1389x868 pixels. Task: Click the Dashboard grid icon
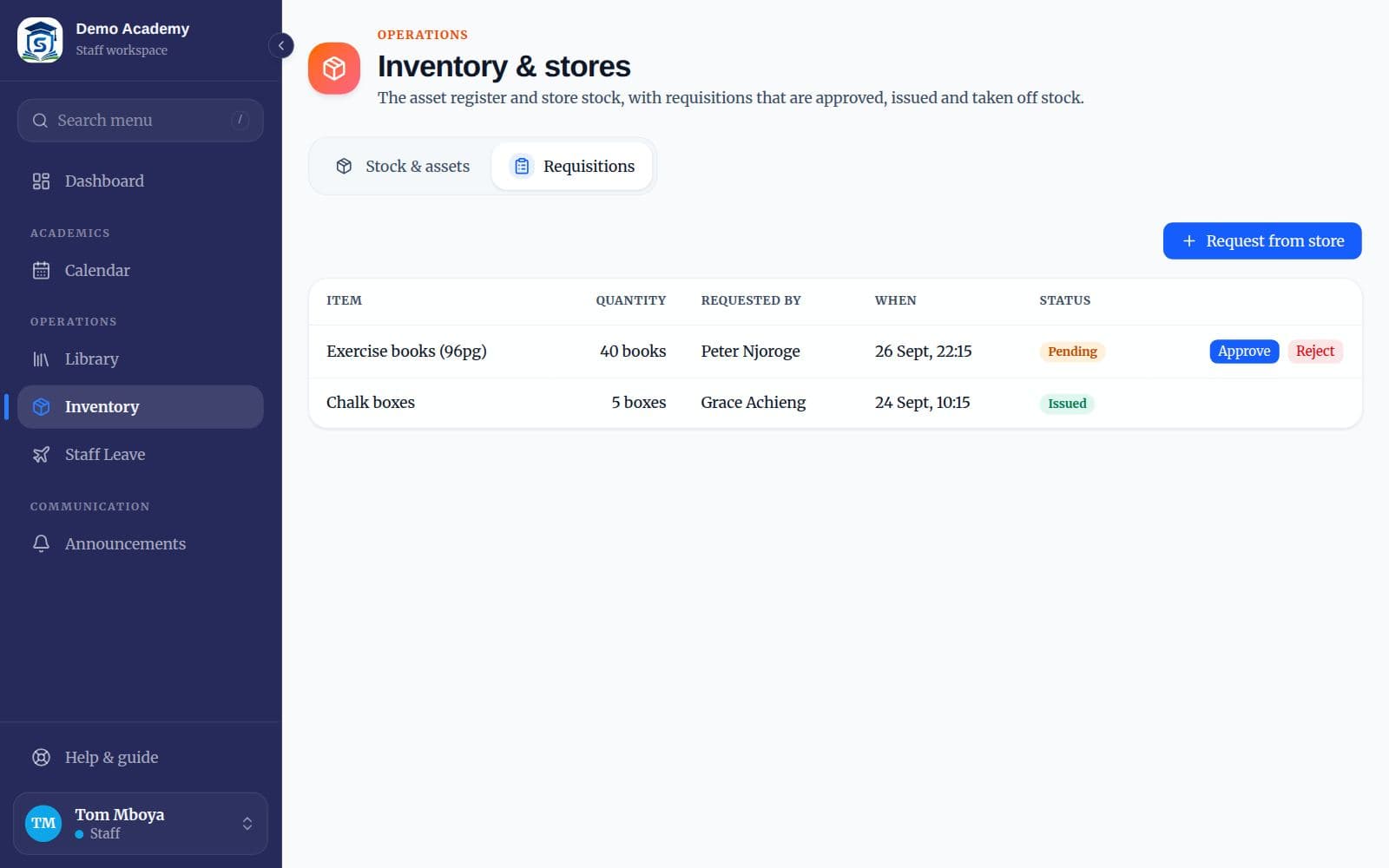point(41,181)
